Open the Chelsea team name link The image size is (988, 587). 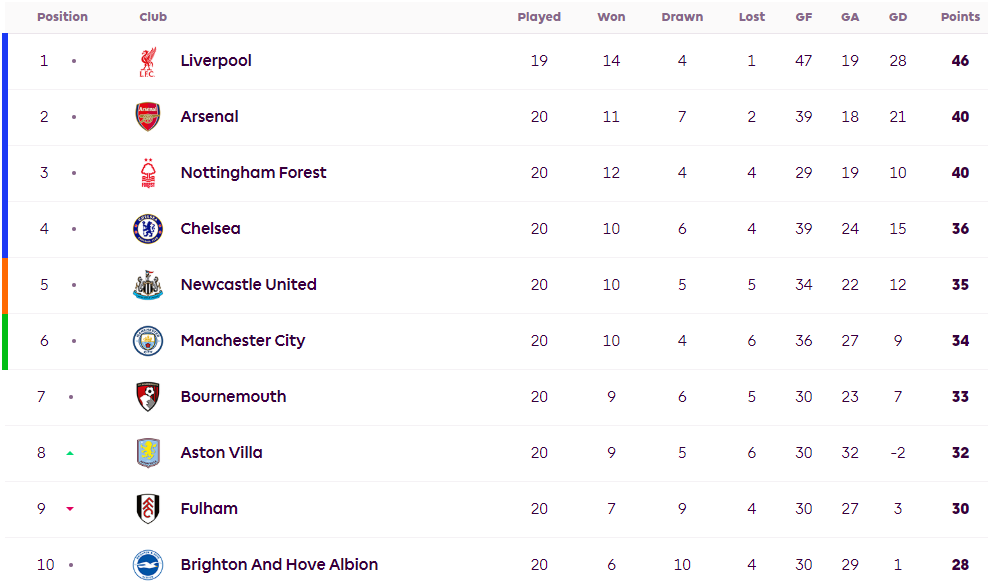point(210,229)
